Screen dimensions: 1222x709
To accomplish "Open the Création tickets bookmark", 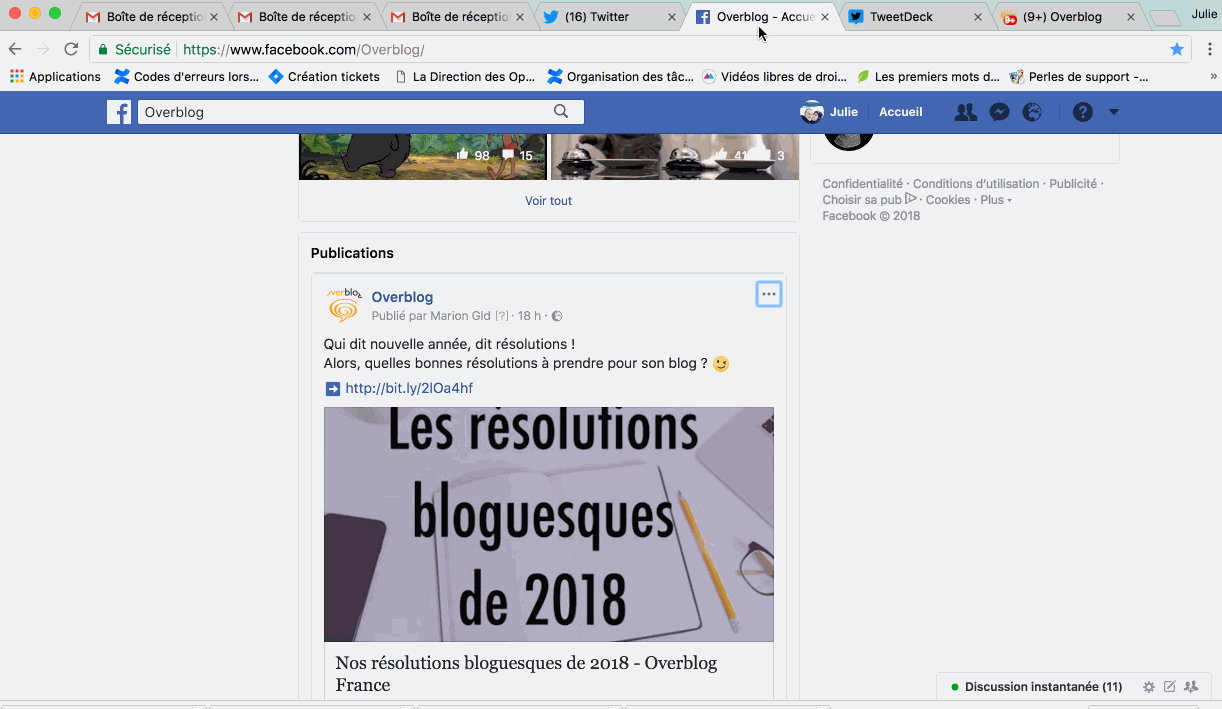I will click(x=324, y=76).
